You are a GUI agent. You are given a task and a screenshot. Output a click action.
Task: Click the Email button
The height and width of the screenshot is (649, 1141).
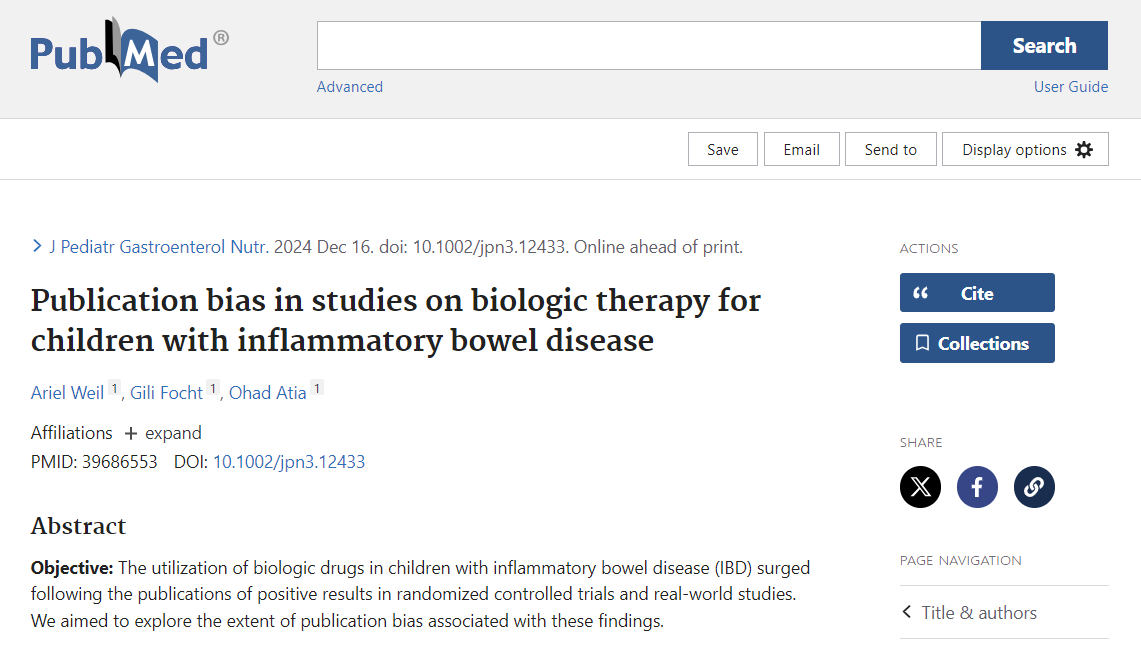[x=801, y=150]
